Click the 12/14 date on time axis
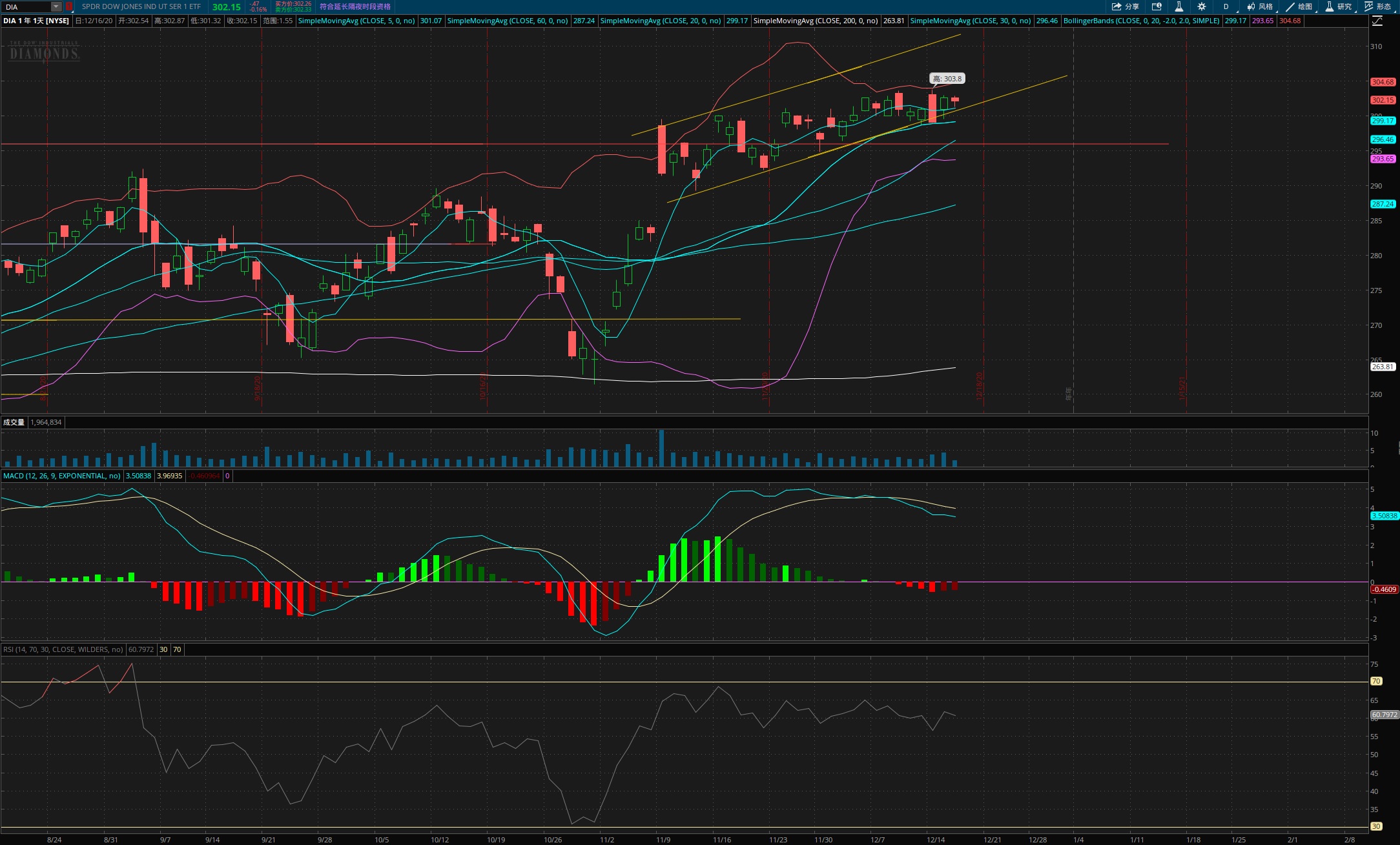The height and width of the screenshot is (845, 1400). [936, 840]
